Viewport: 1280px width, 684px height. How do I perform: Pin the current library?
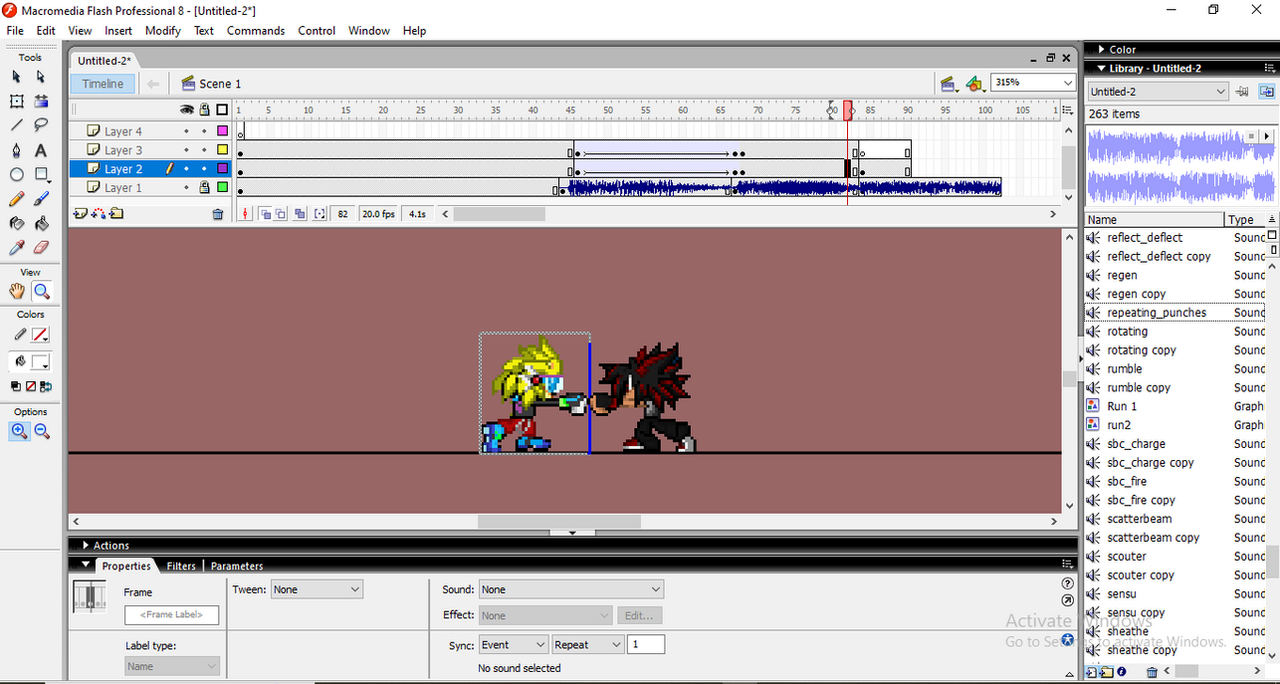coord(1243,92)
